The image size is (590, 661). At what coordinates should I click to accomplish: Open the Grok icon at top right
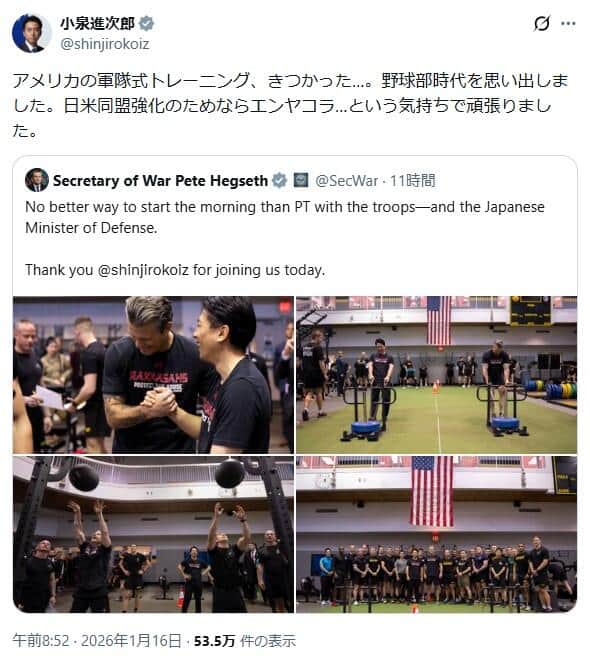(542, 23)
